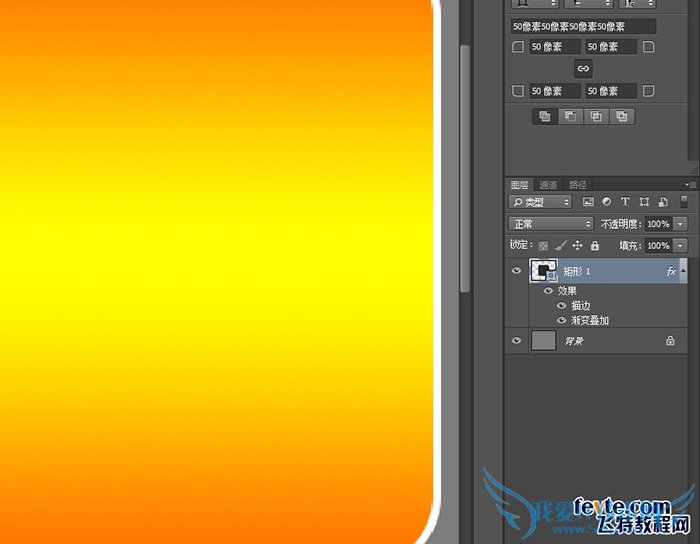Open the 不透明度 opacity slider arrow
This screenshot has height=544, width=700.
pos(680,224)
